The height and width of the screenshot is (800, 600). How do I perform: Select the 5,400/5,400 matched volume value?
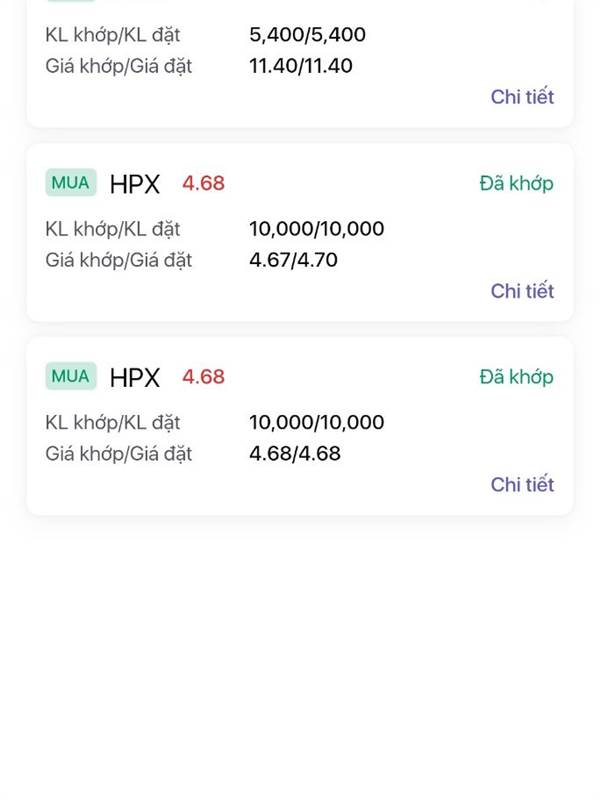tap(307, 35)
